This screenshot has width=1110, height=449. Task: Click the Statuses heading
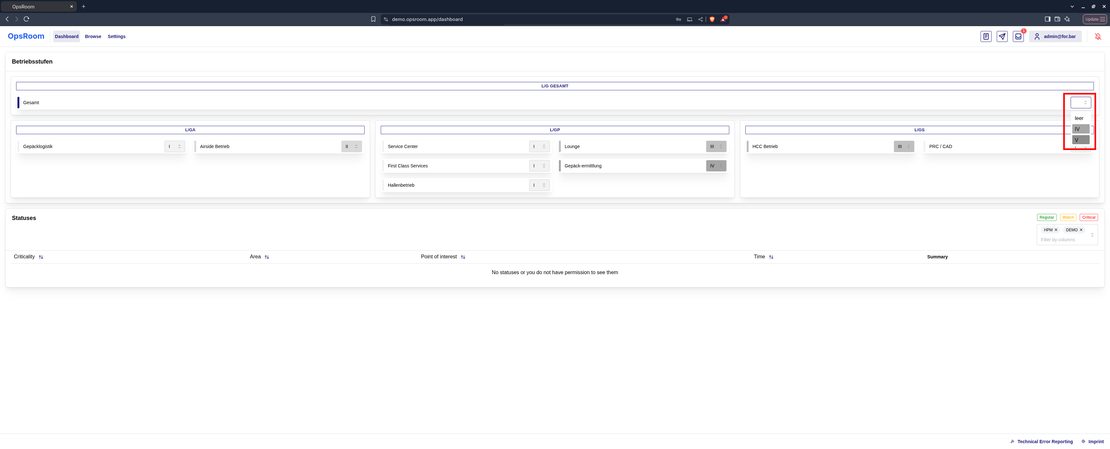point(24,217)
